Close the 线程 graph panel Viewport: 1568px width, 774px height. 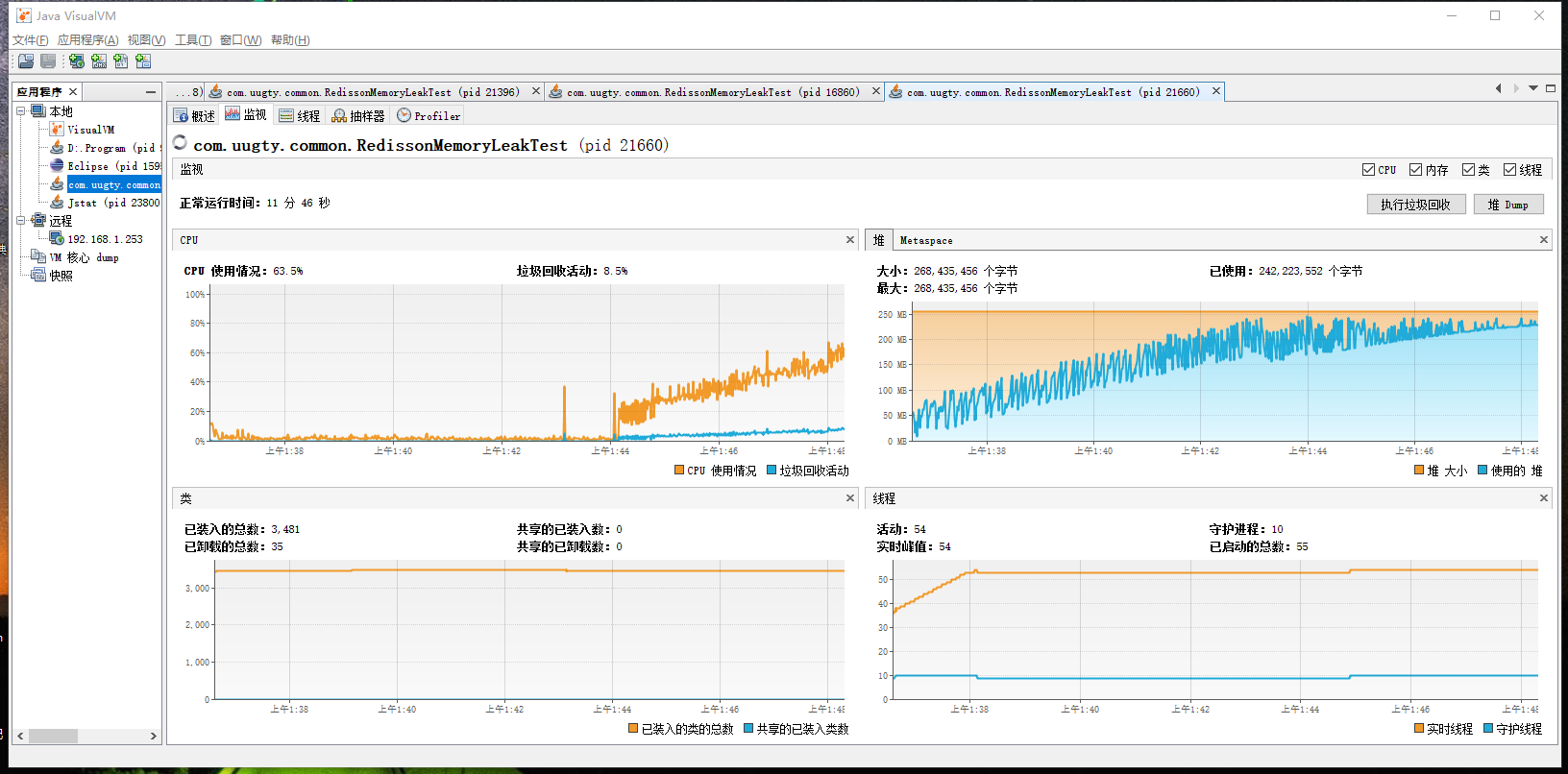[1544, 498]
